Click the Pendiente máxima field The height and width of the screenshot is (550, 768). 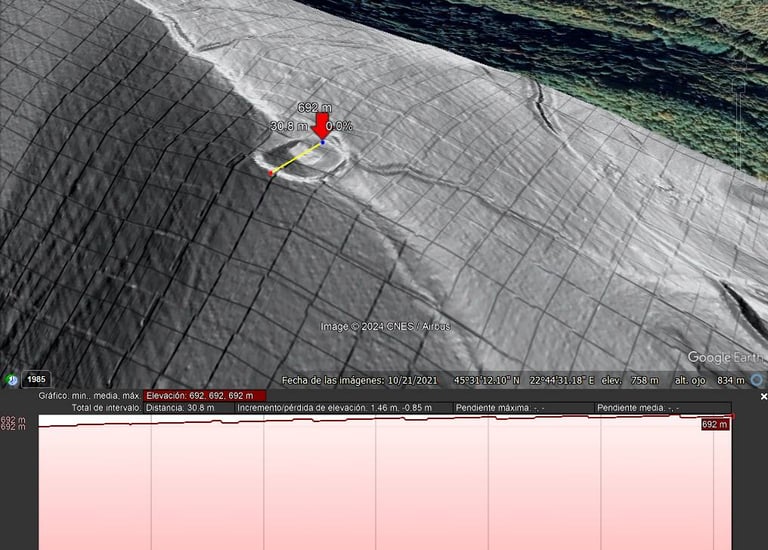(x=524, y=407)
